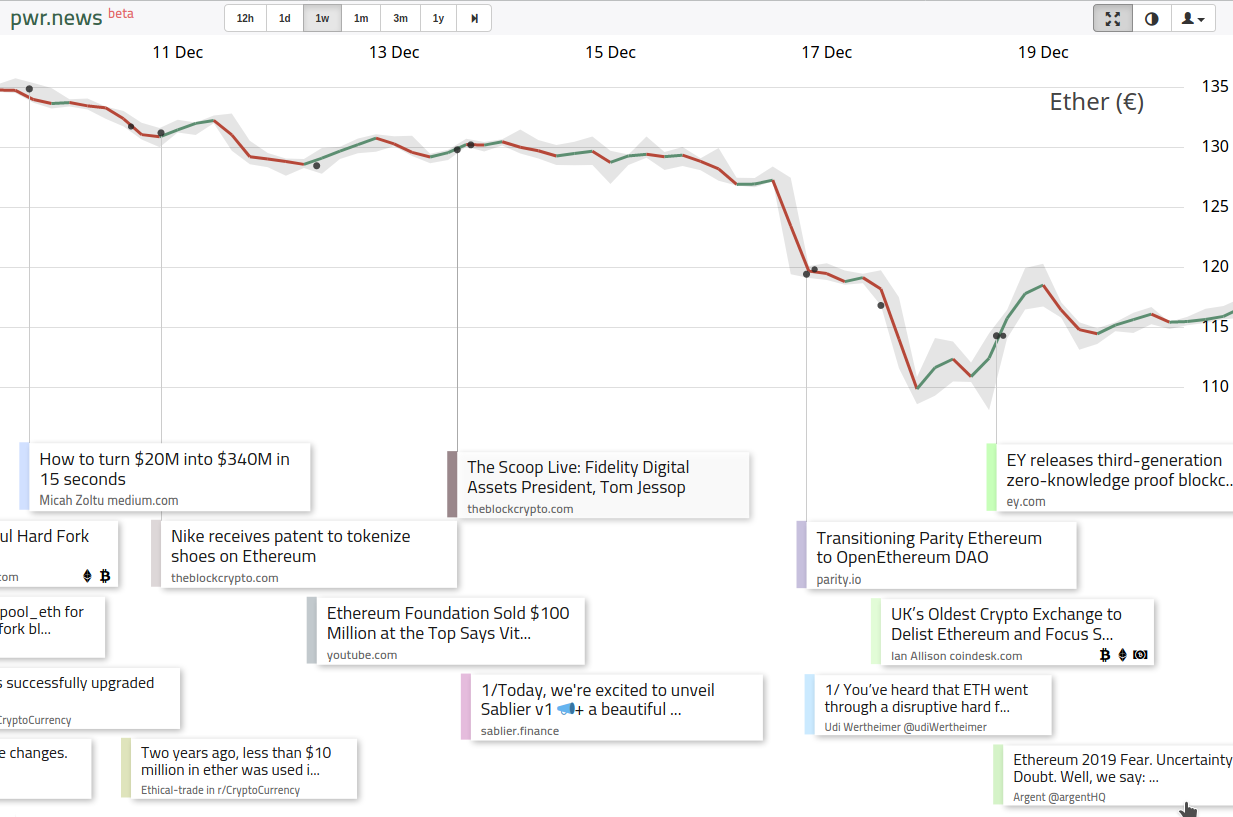Go to the pwr.news home logo
Image resolution: width=1233 pixels, height=817 pixels.
point(56,18)
